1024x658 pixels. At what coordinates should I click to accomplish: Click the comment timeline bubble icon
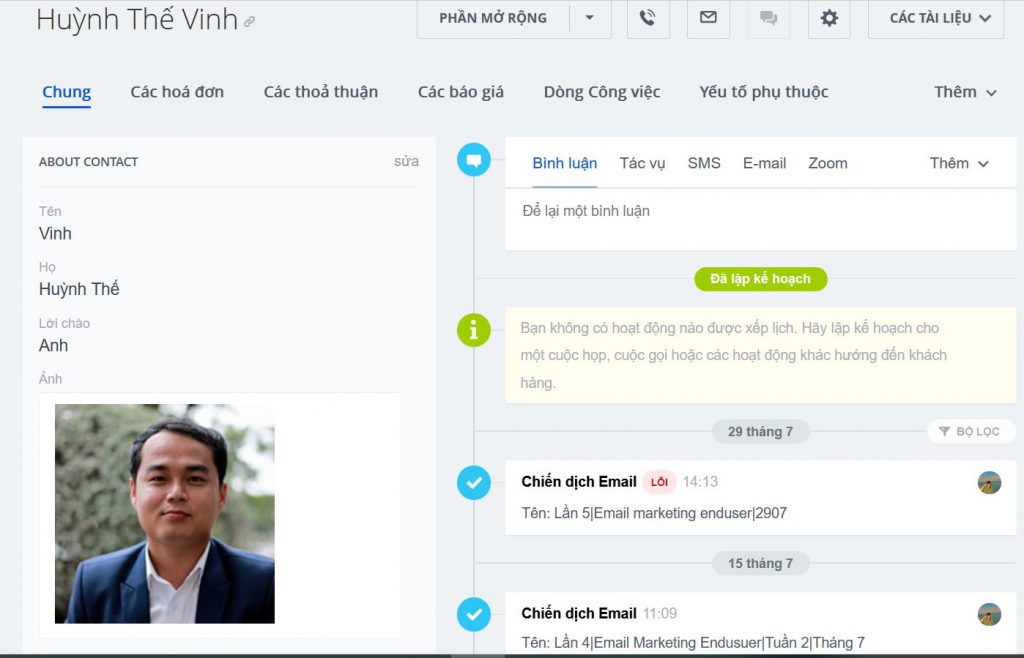[x=474, y=160]
